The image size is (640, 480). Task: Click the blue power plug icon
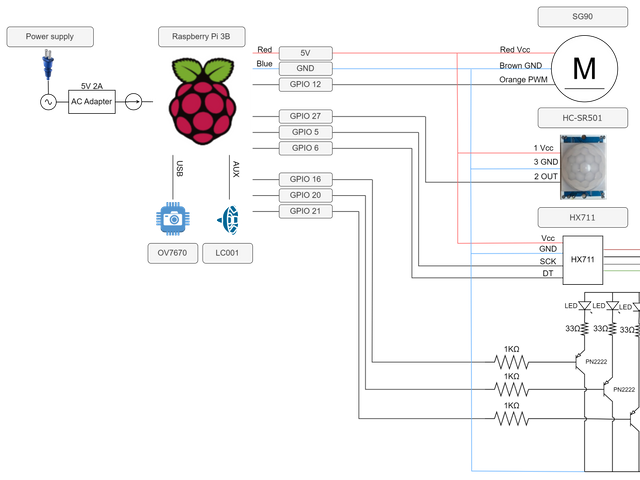tap(45, 67)
